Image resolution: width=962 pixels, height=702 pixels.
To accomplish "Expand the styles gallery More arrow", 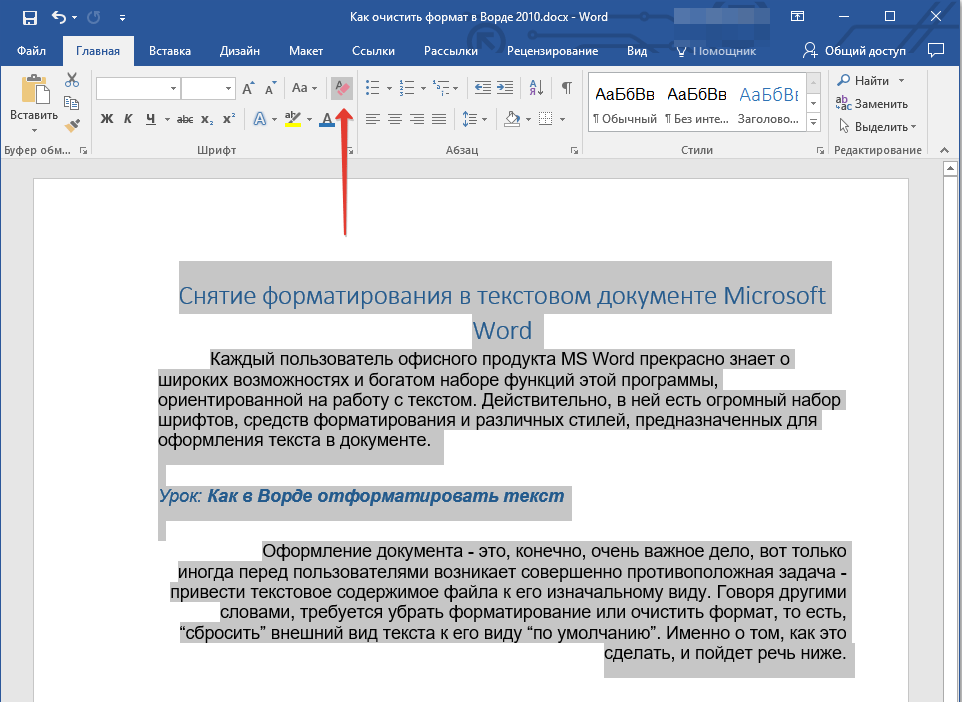I will (x=813, y=122).
